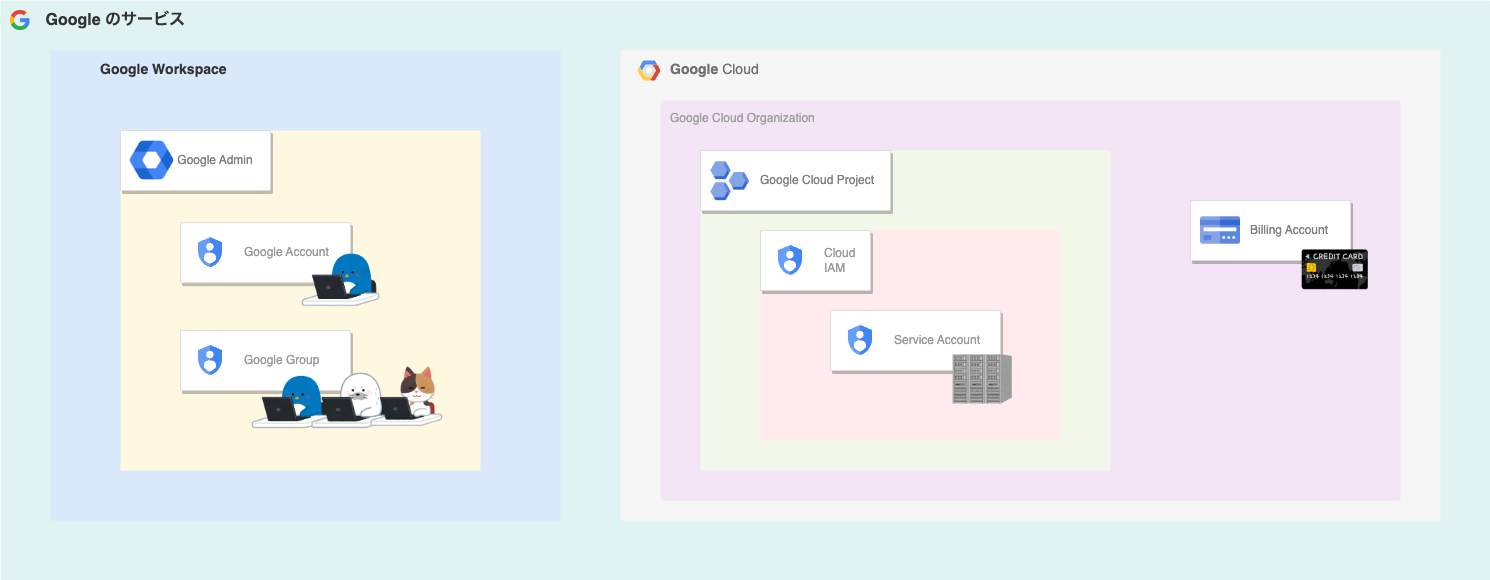
Task: Click the "Google Cloud Organization" label
Action: click(742, 118)
